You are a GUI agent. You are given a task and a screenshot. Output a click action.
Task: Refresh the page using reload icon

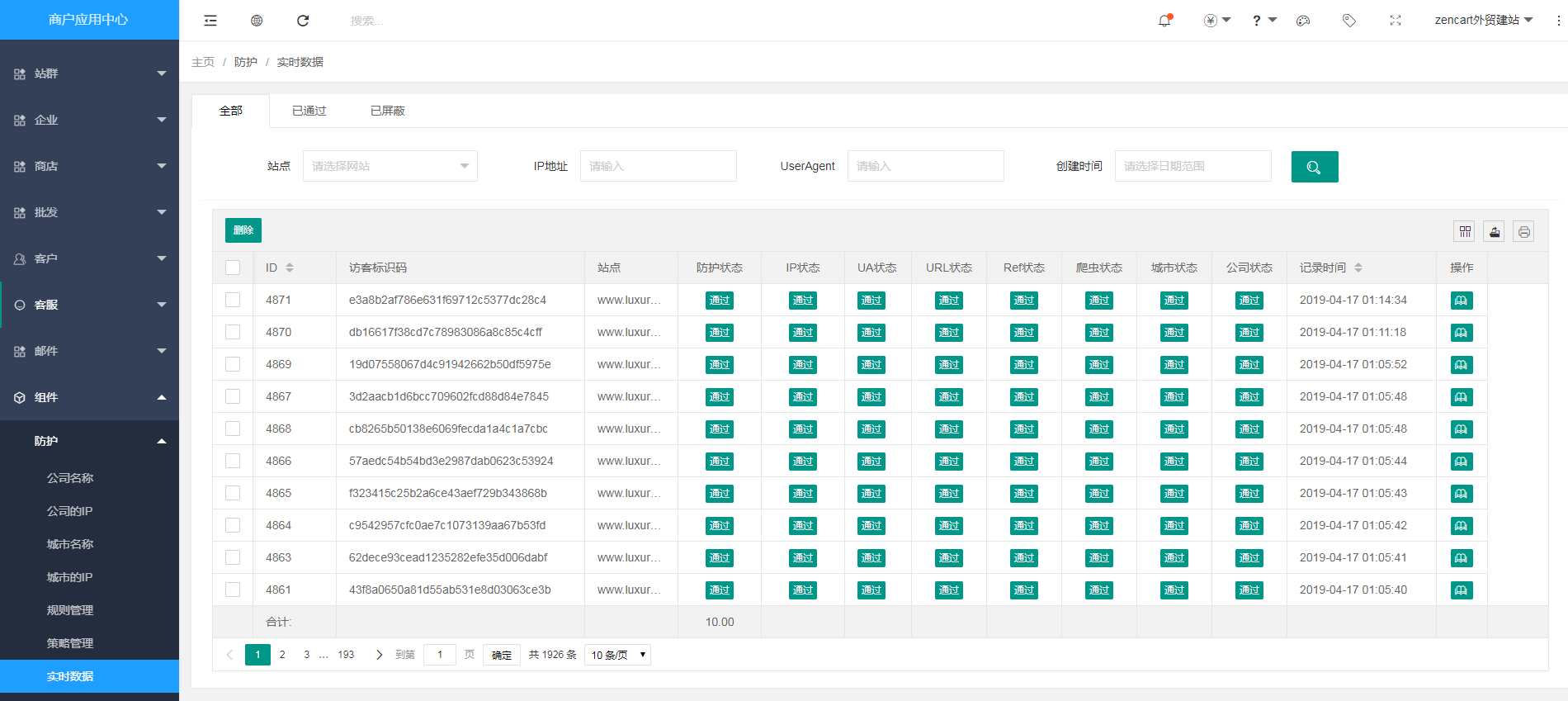(303, 21)
